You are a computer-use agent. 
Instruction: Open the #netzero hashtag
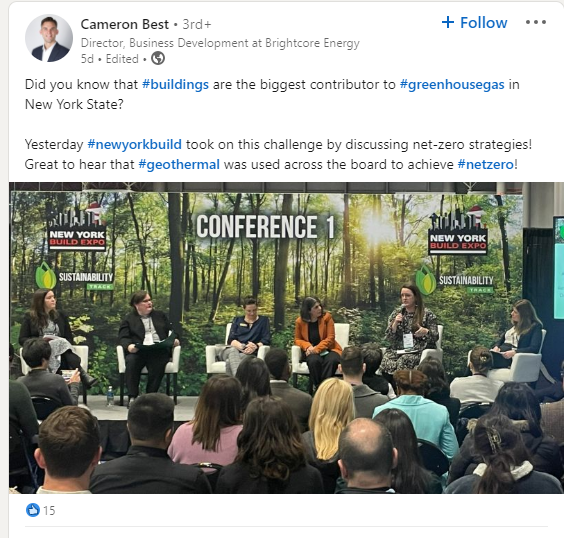point(486,164)
